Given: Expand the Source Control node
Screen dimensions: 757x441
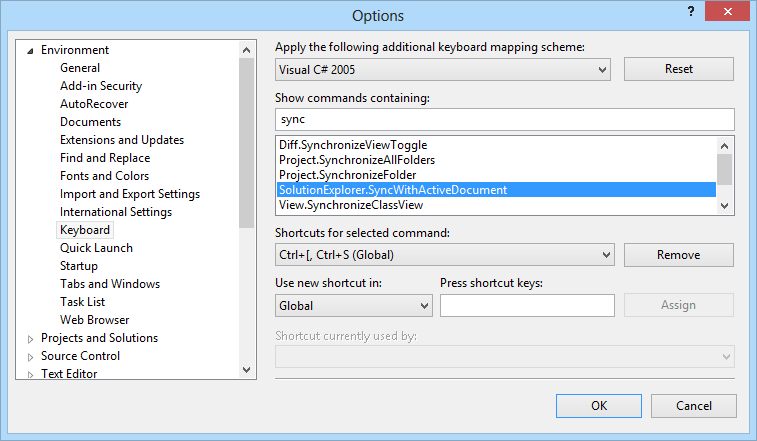Looking at the screenshot, I should coord(30,357).
